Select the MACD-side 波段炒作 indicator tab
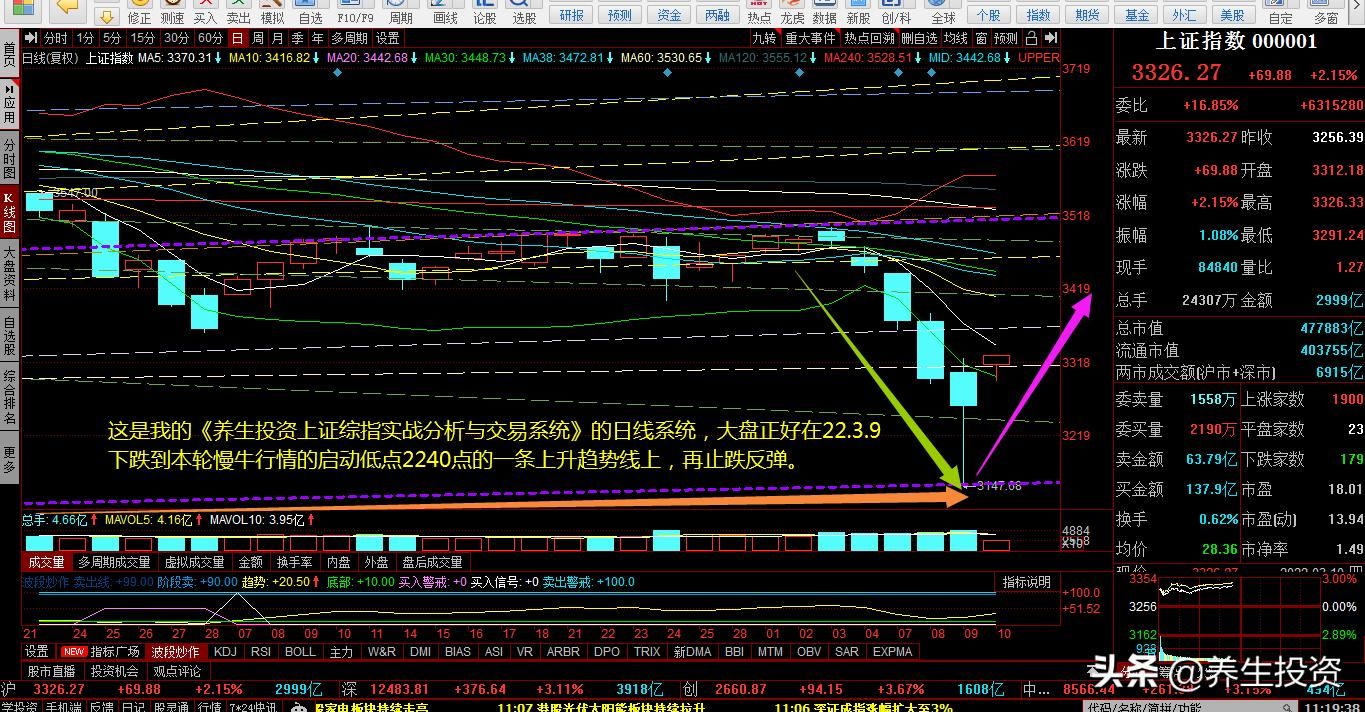The image size is (1365, 712). [178, 651]
